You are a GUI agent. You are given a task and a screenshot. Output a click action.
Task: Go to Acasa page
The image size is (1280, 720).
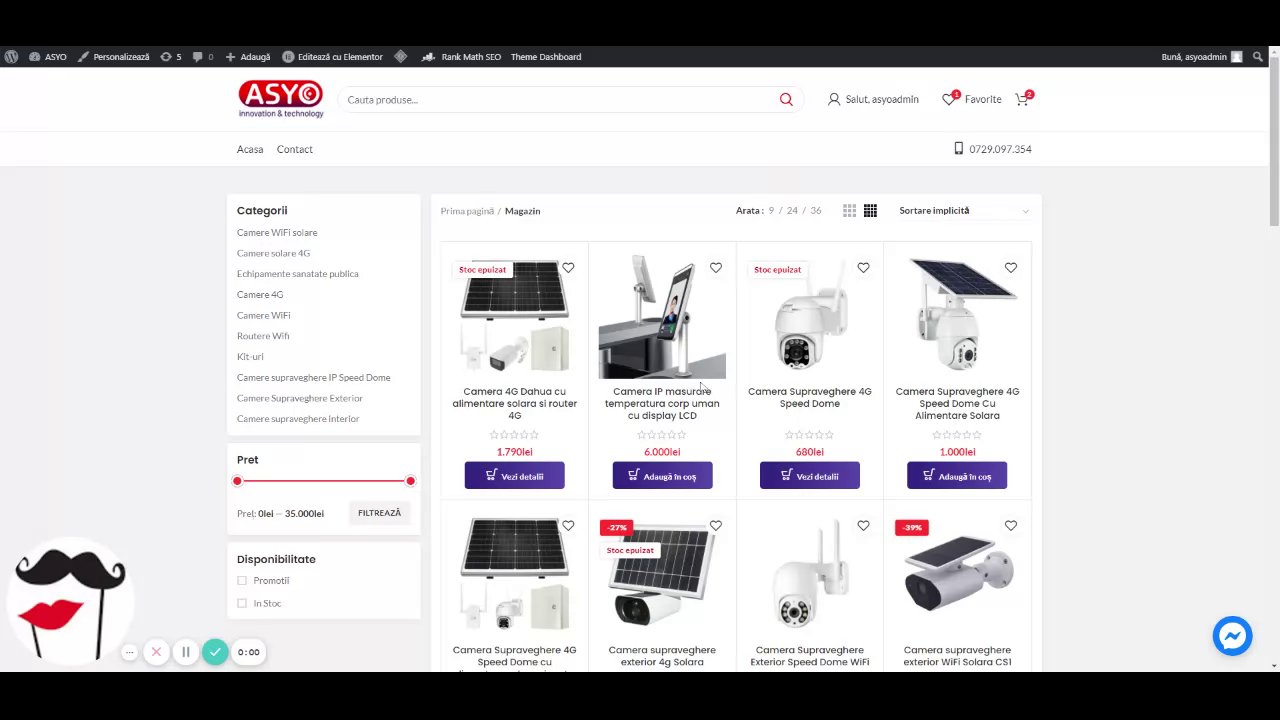tap(250, 149)
